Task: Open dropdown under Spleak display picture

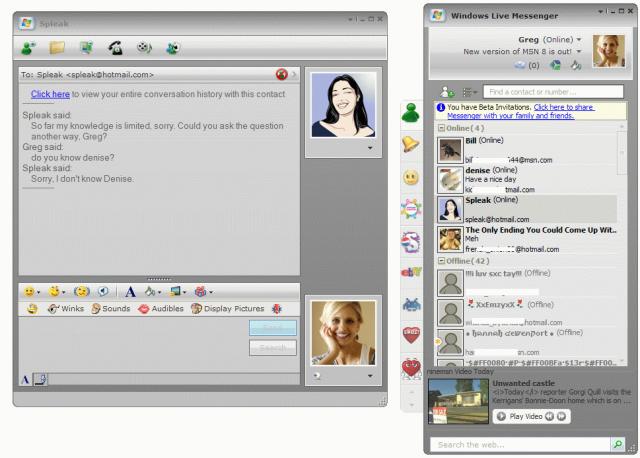Action: click(x=370, y=148)
